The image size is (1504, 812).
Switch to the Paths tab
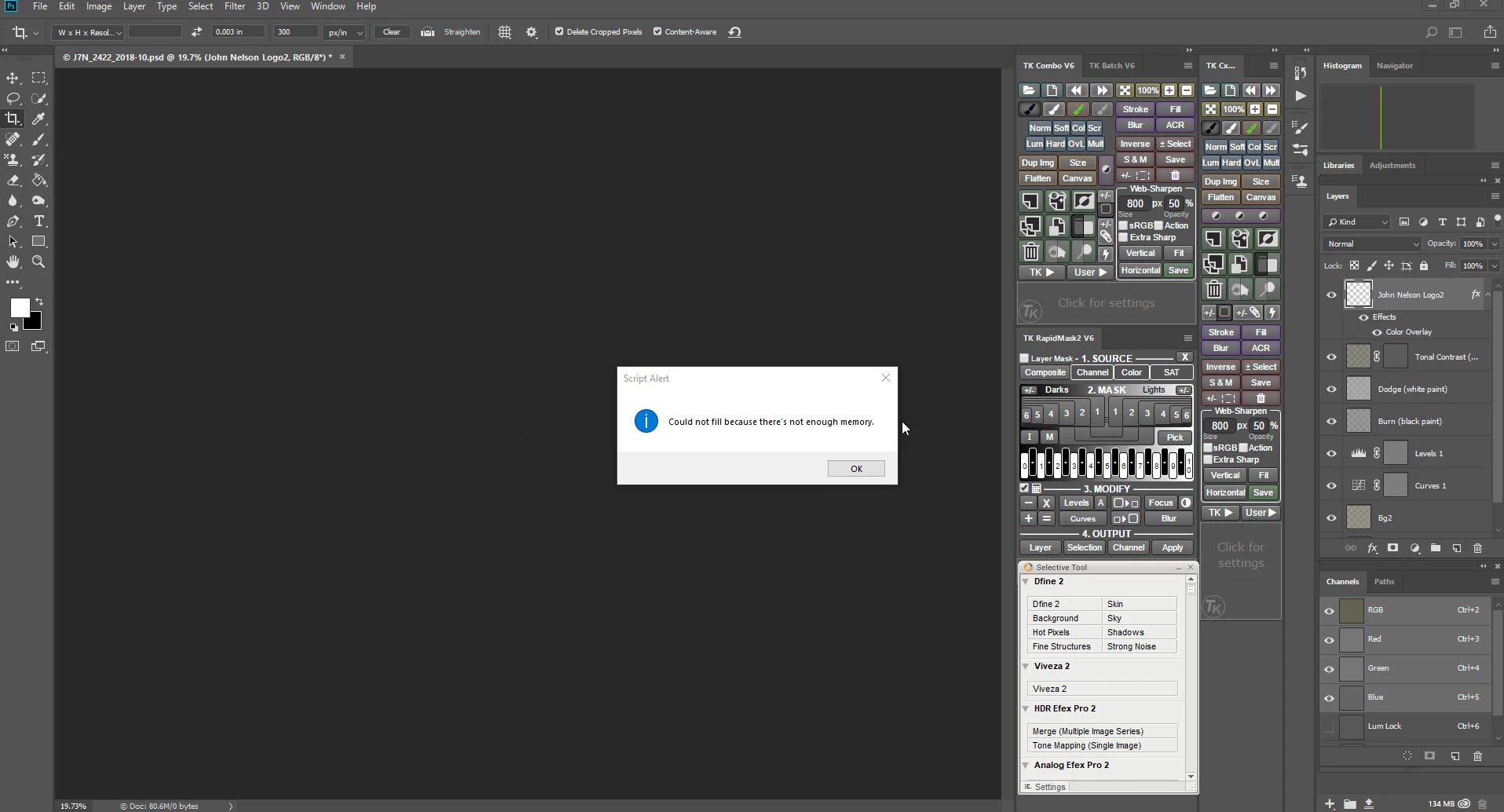[x=1384, y=582]
